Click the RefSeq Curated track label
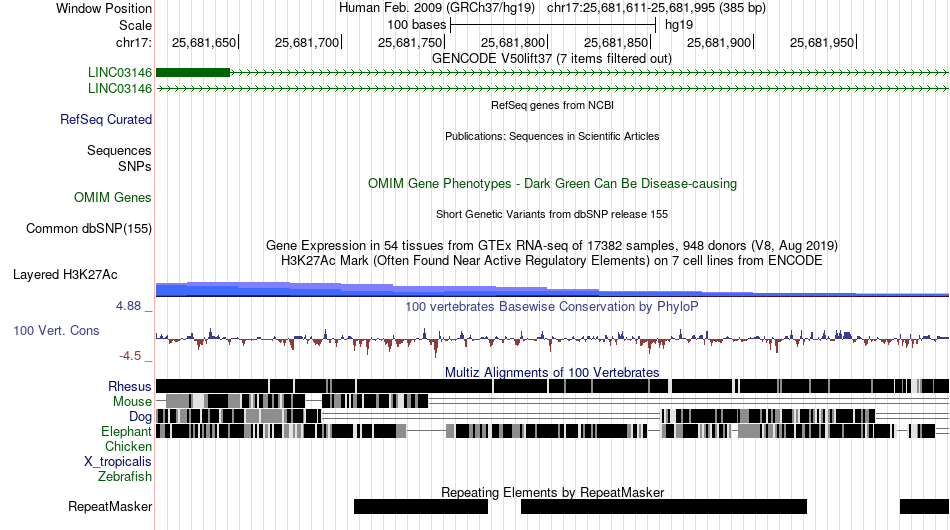Screen dimensions: 950x530 (106, 119)
